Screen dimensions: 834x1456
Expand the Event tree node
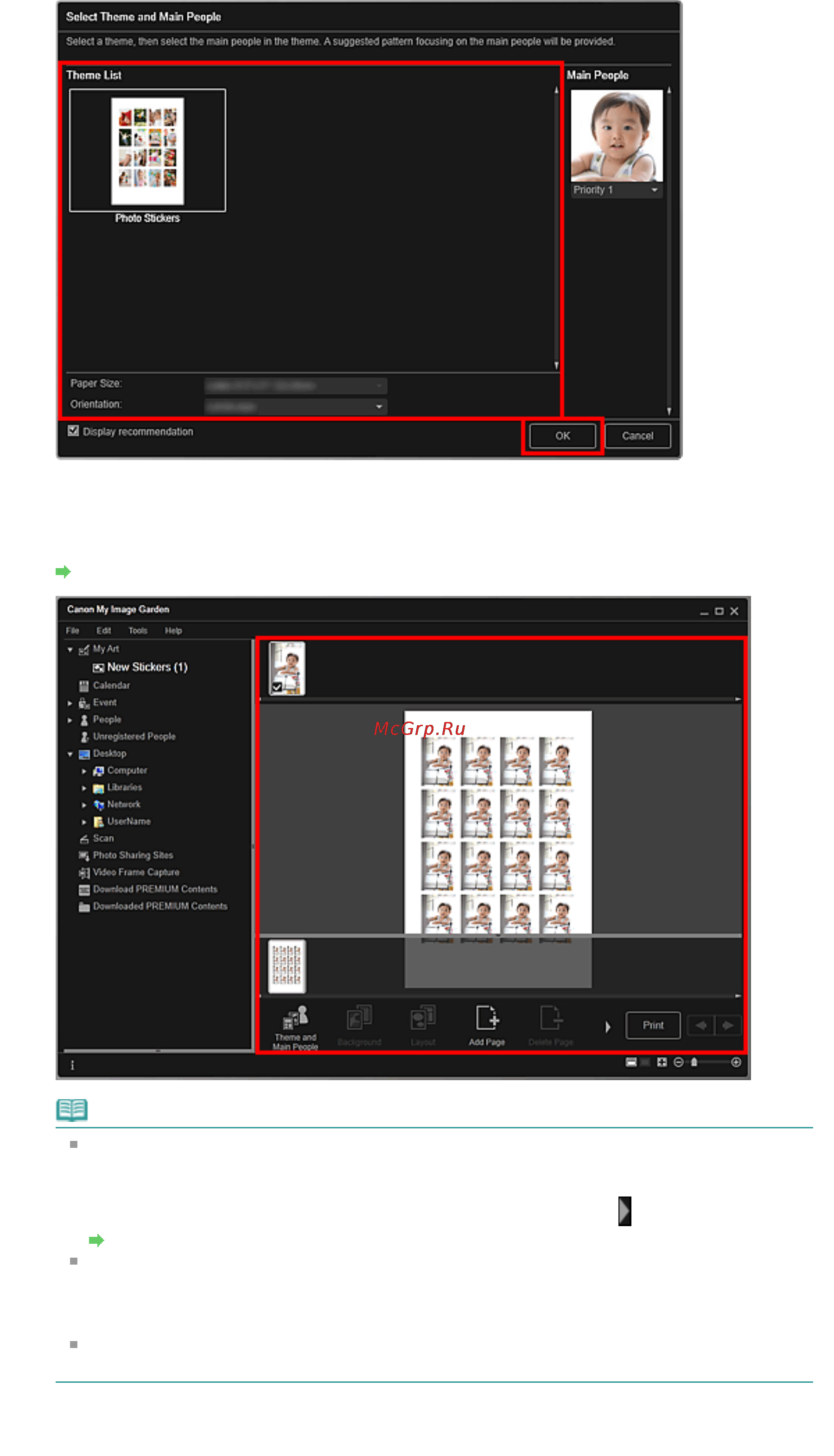click(70, 703)
